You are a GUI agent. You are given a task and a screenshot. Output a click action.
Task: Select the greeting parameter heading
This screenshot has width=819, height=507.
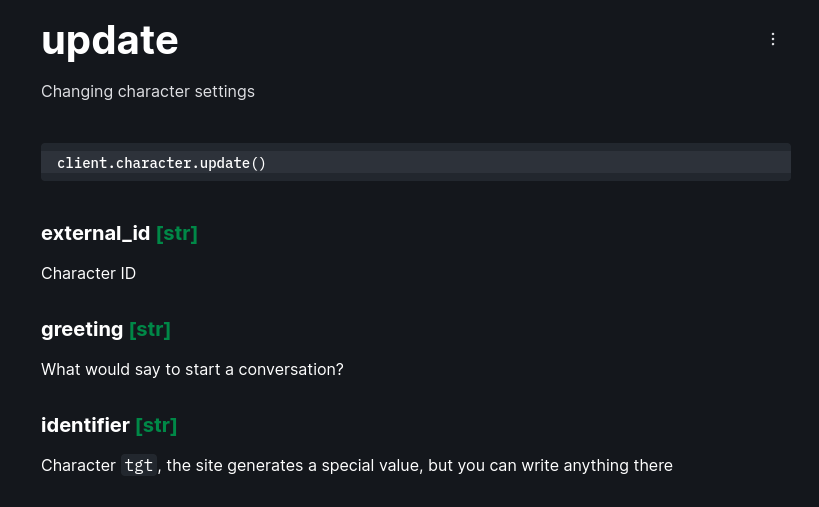pyautogui.click(x=82, y=329)
